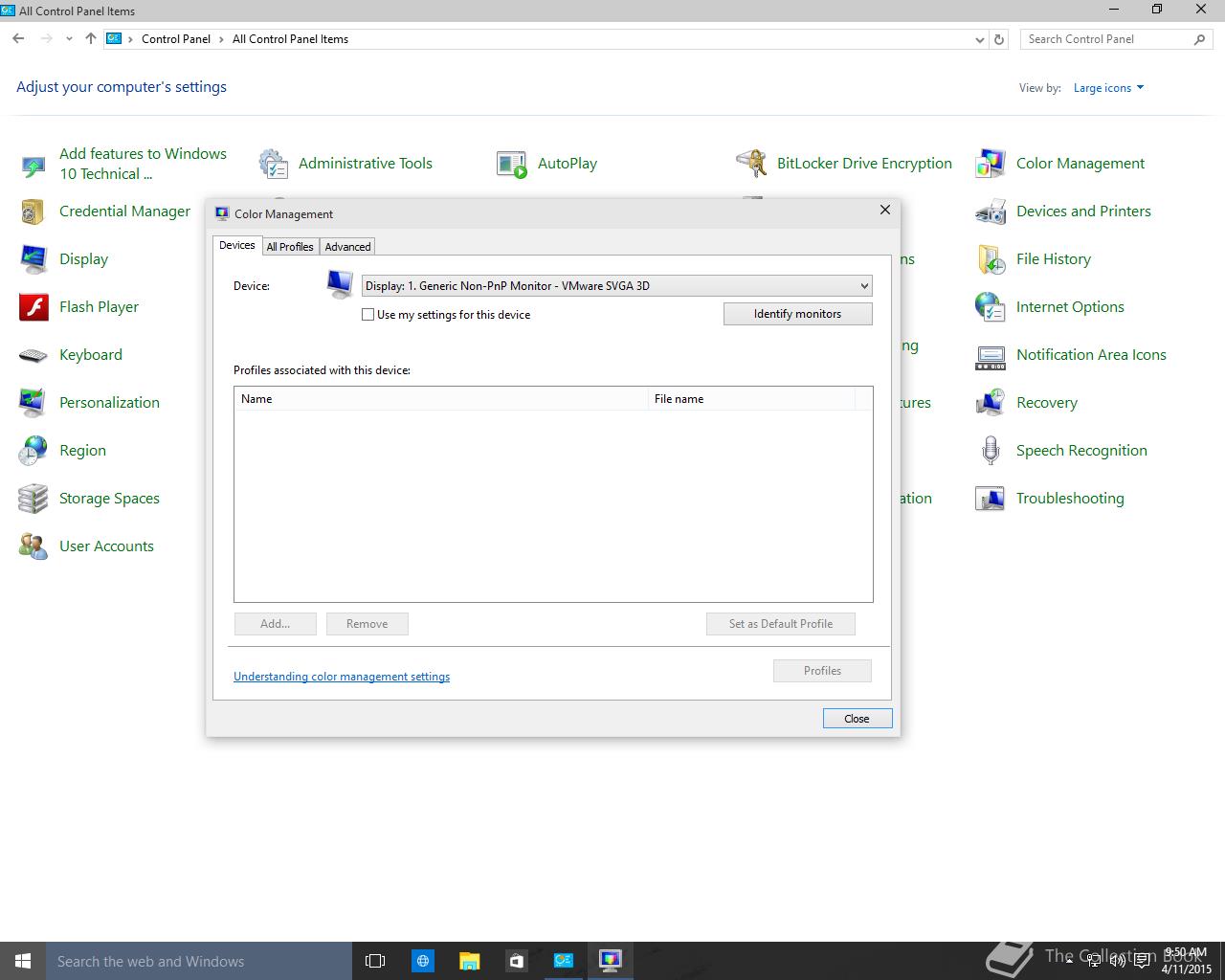Image resolution: width=1225 pixels, height=980 pixels.
Task: Click the Windows Start button
Action: pyautogui.click(x=23, y=961)
